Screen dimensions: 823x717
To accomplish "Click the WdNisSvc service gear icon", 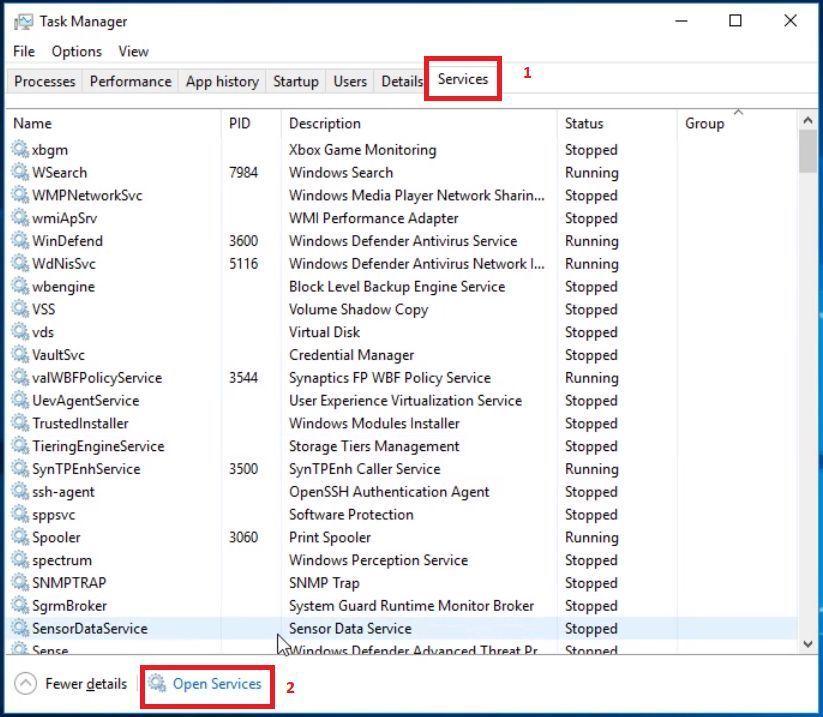I will coord(20,263).
